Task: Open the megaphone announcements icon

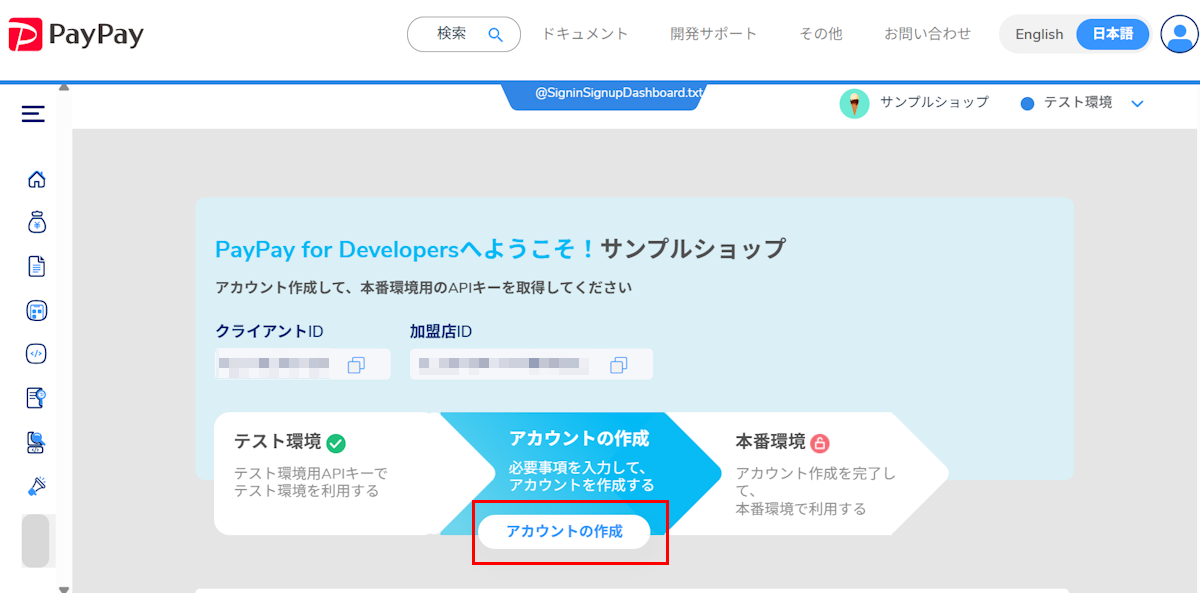Action: 36,486
